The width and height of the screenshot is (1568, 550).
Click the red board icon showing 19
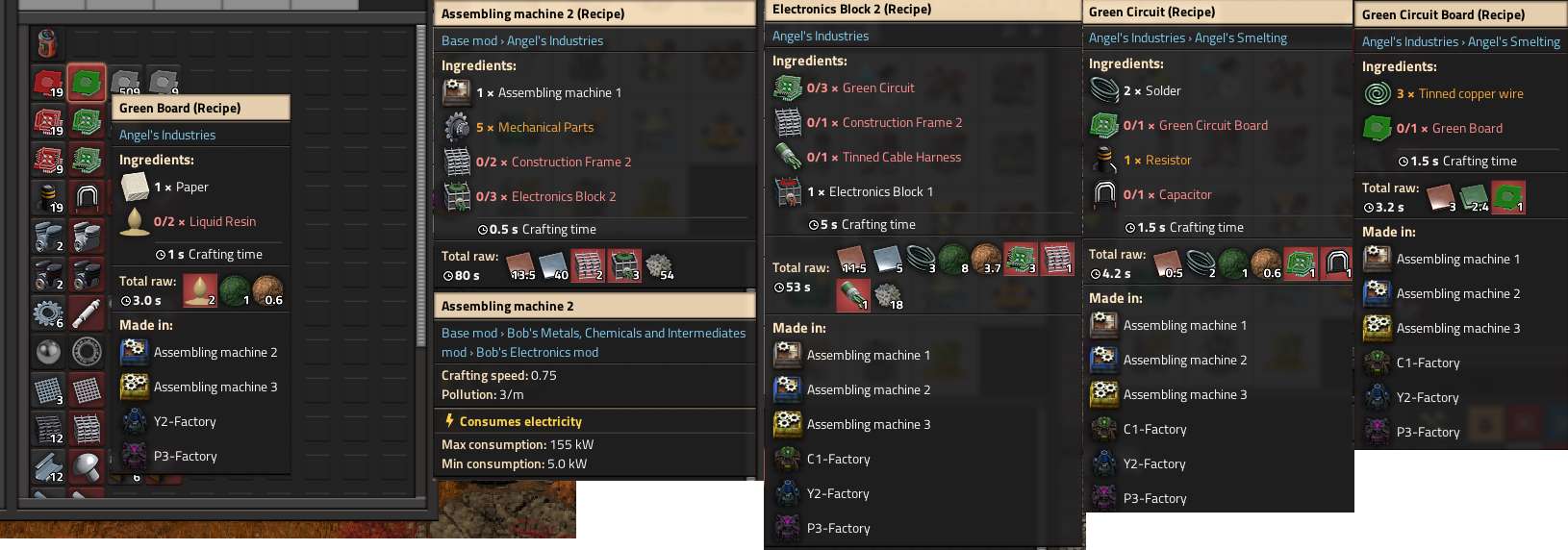point(48,84)
